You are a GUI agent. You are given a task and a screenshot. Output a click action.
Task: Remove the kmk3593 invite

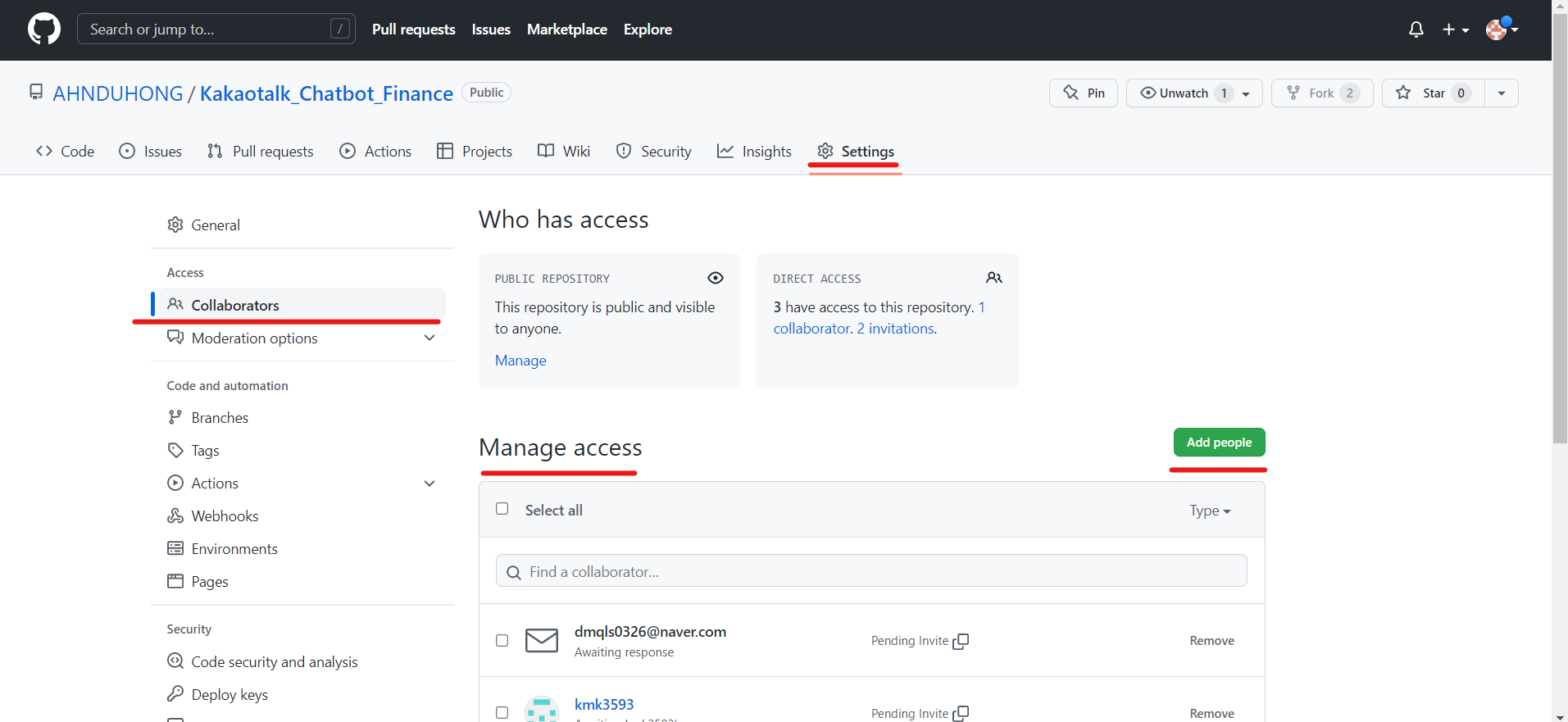[x=1211, y=713]
